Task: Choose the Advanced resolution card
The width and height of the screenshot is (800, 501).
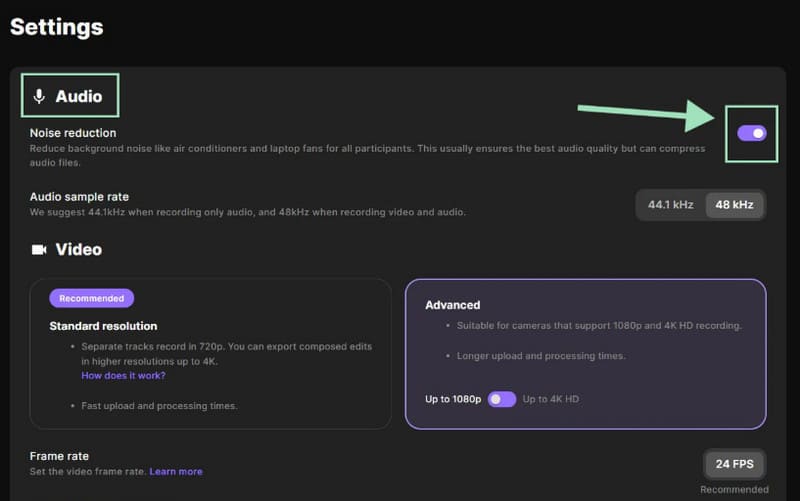Action: coord(585,353)
